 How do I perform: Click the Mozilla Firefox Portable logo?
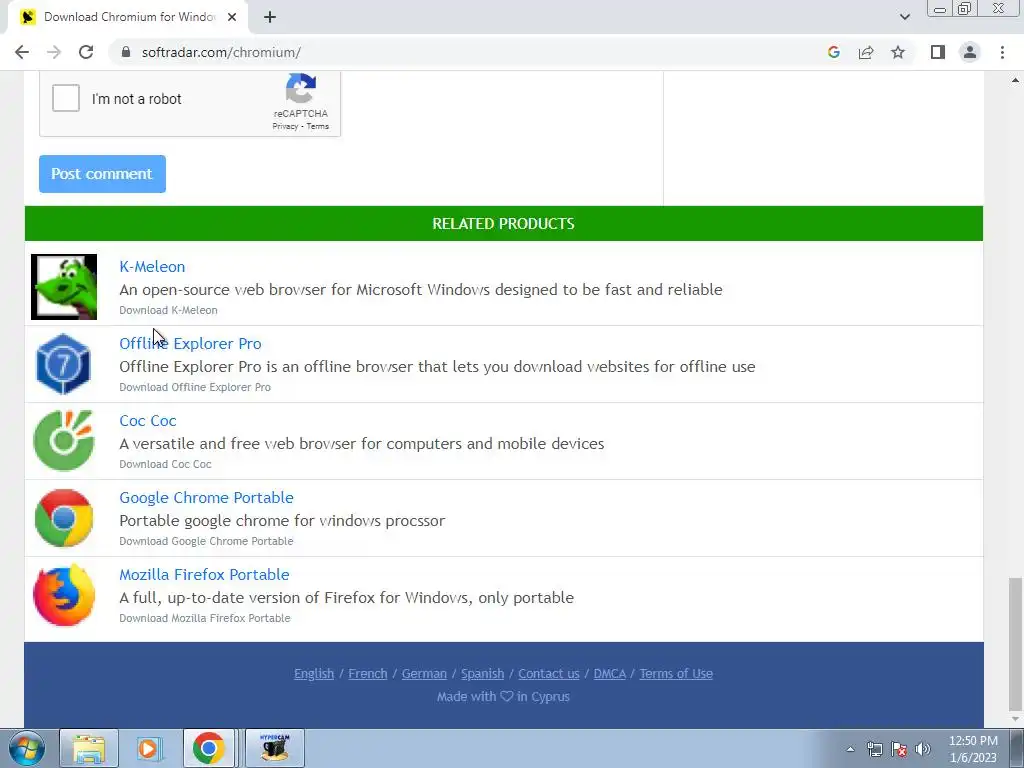(64, 595)
